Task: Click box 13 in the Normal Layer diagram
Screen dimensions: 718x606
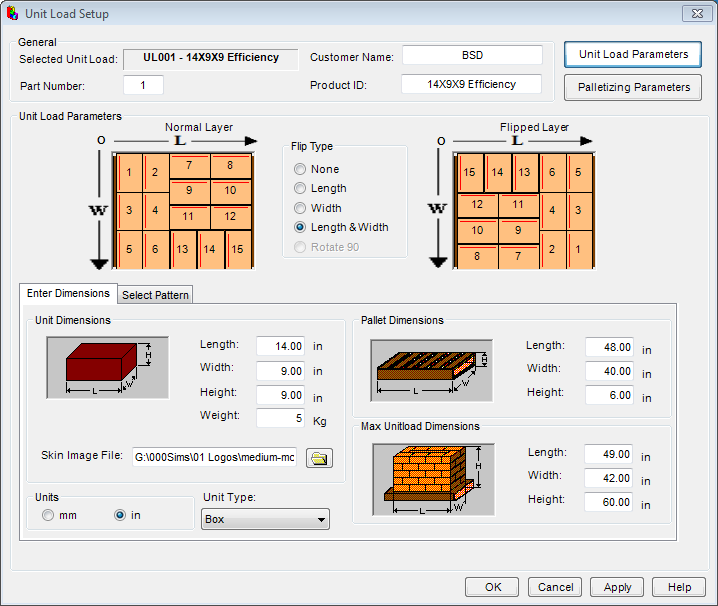Action: point(183,249)
